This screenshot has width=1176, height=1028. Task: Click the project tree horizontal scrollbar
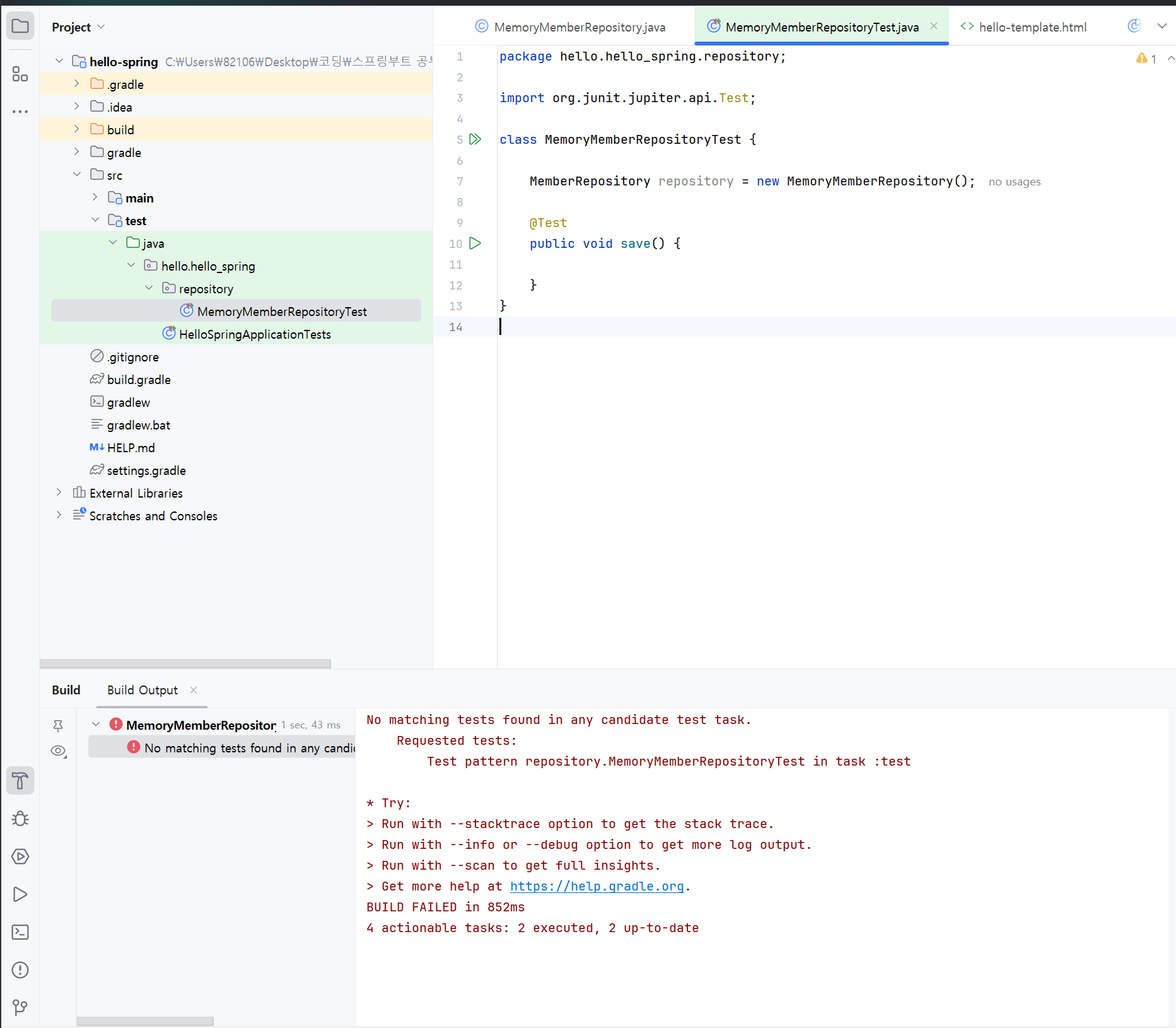pyautogui.click(x=185, y=663)
